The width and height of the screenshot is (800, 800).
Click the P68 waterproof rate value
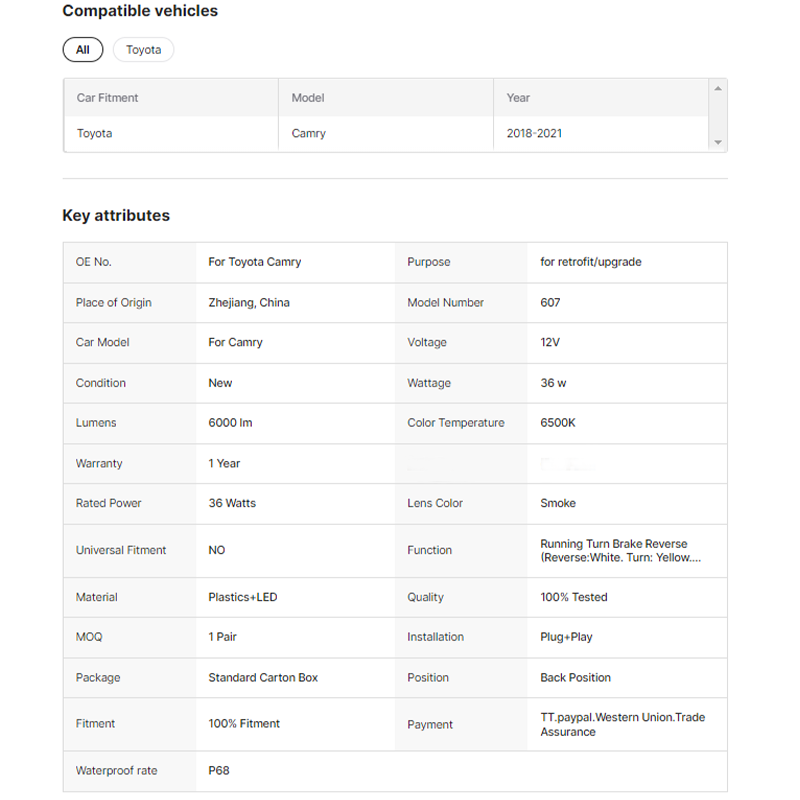click(219, 771)
